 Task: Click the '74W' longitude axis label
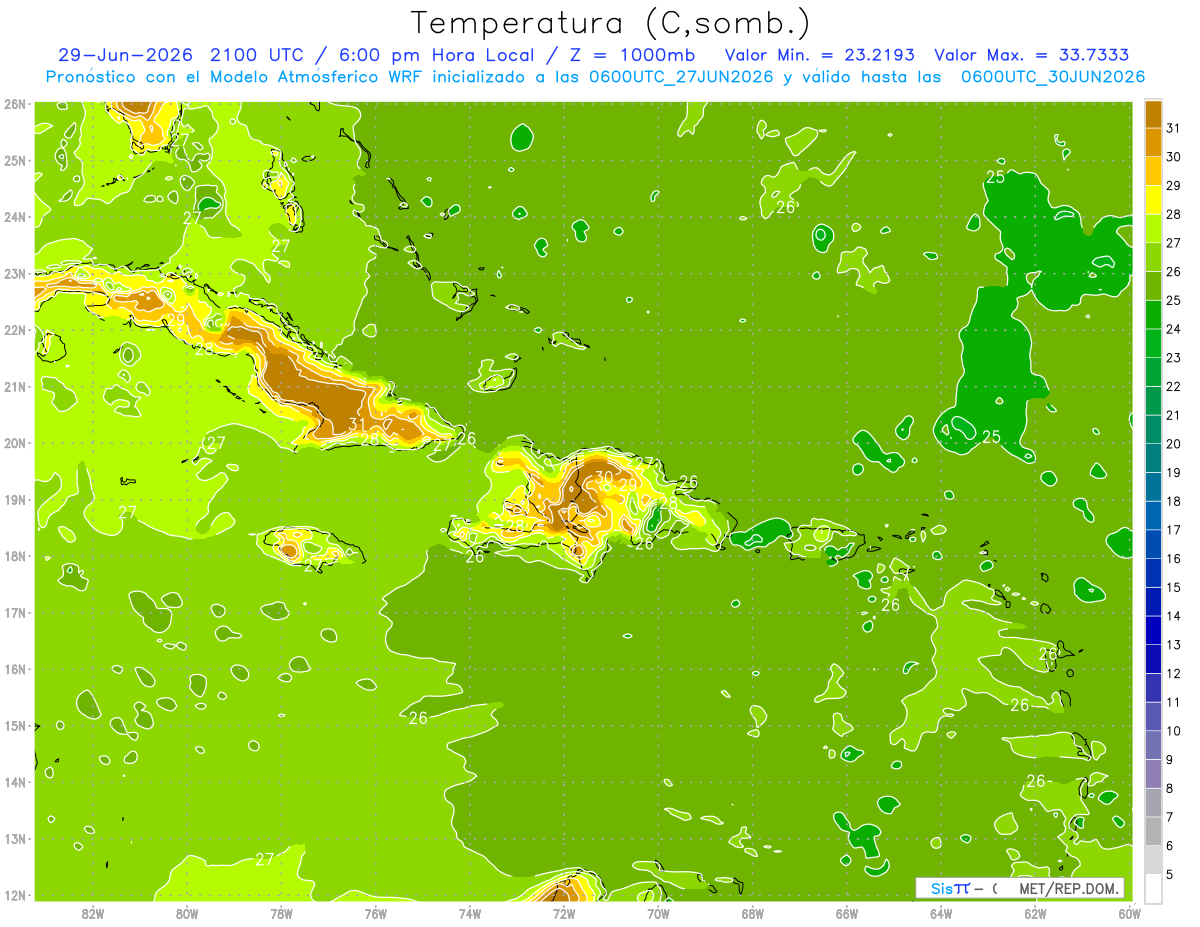[x=470, y=913]
